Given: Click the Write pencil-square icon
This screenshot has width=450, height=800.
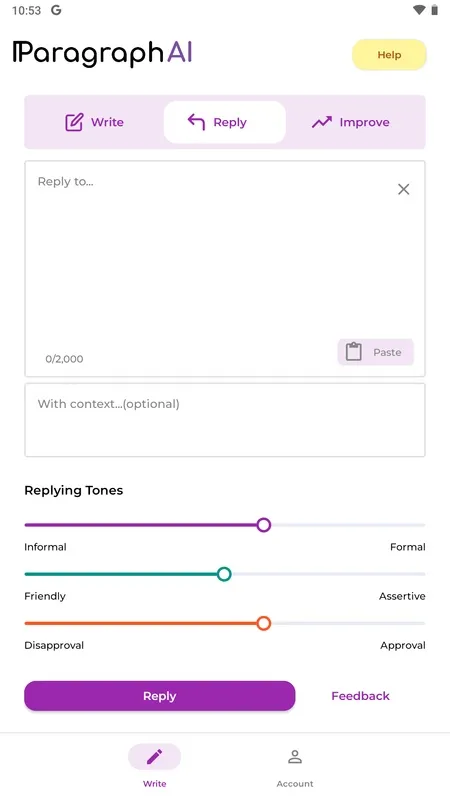Looking at the screenshot, I should click(74, 122).
